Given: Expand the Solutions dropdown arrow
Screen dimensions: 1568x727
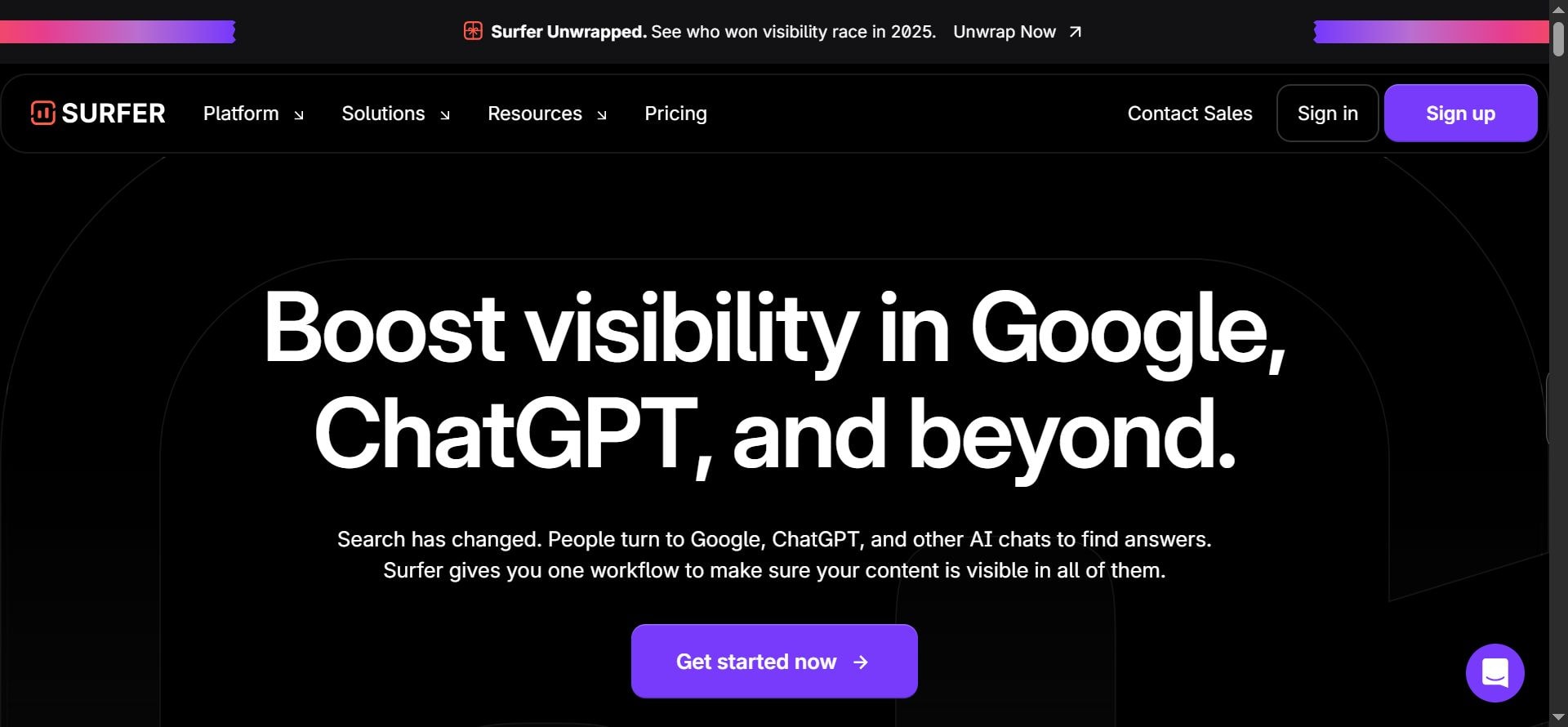Looking at the screenshot, I should point(445,115).
